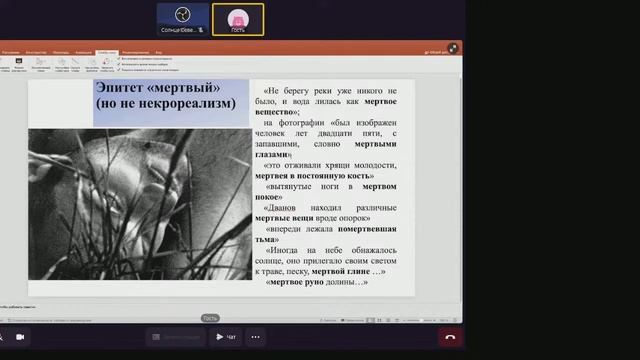Open the custom slide show dropdown
The image size is (640, 360).
point(41,64)
